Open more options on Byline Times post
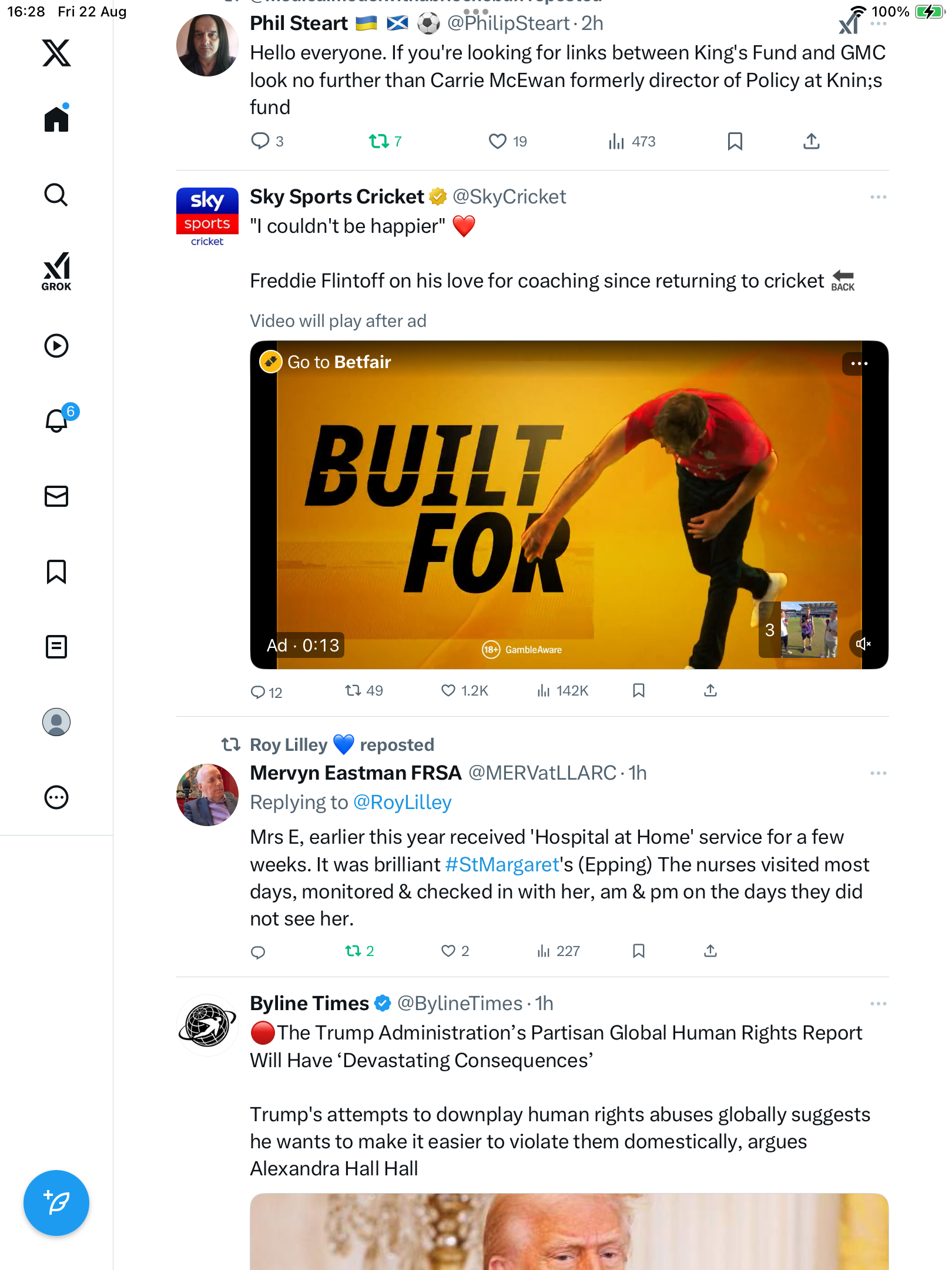This screenshot has width=952, height=1270. 878,1004
